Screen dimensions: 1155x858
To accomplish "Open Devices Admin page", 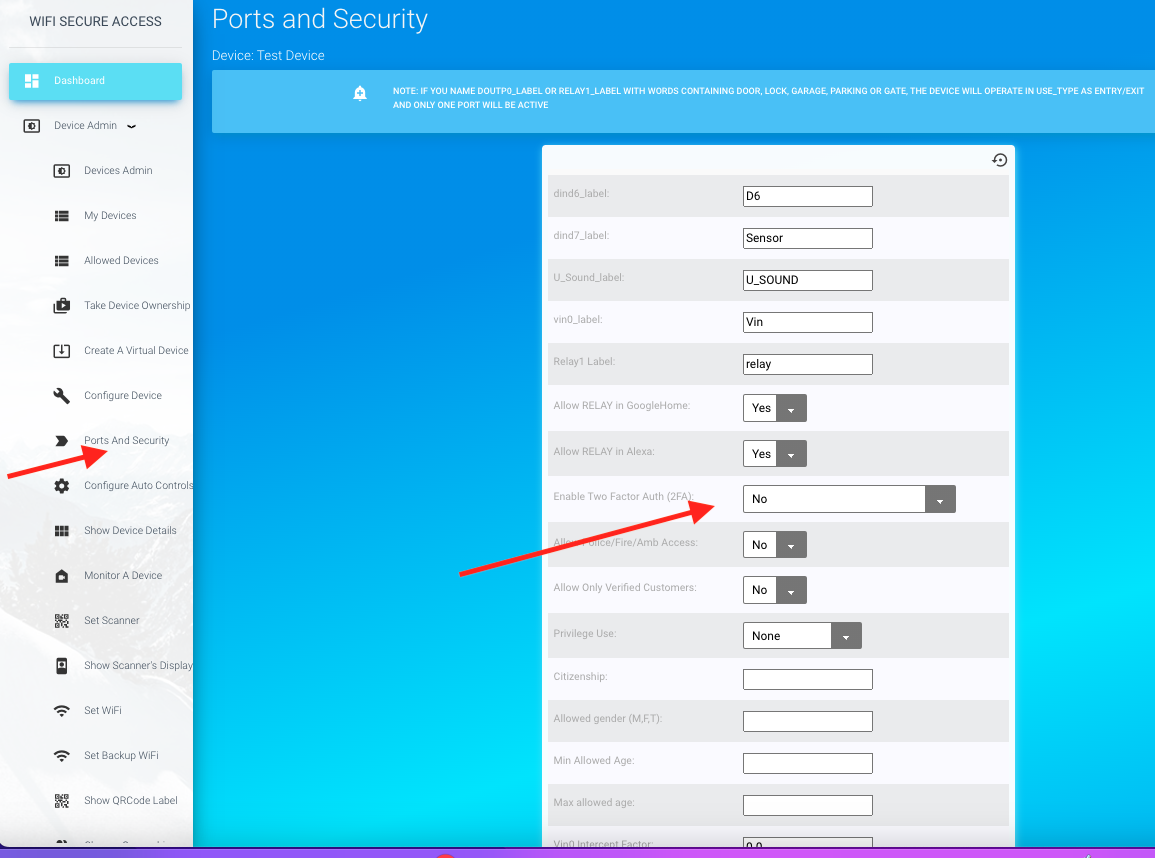I will click(x=118, y=171).
